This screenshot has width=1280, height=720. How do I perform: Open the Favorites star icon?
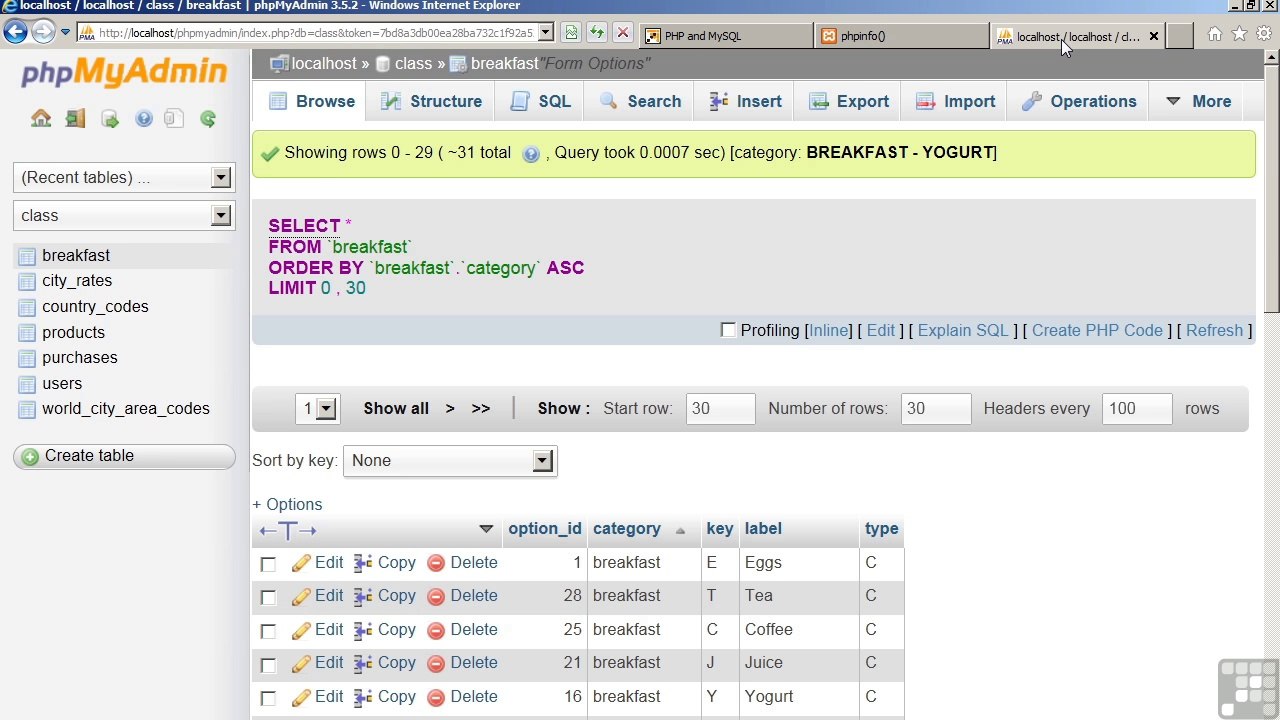(x=1239, y=35)
